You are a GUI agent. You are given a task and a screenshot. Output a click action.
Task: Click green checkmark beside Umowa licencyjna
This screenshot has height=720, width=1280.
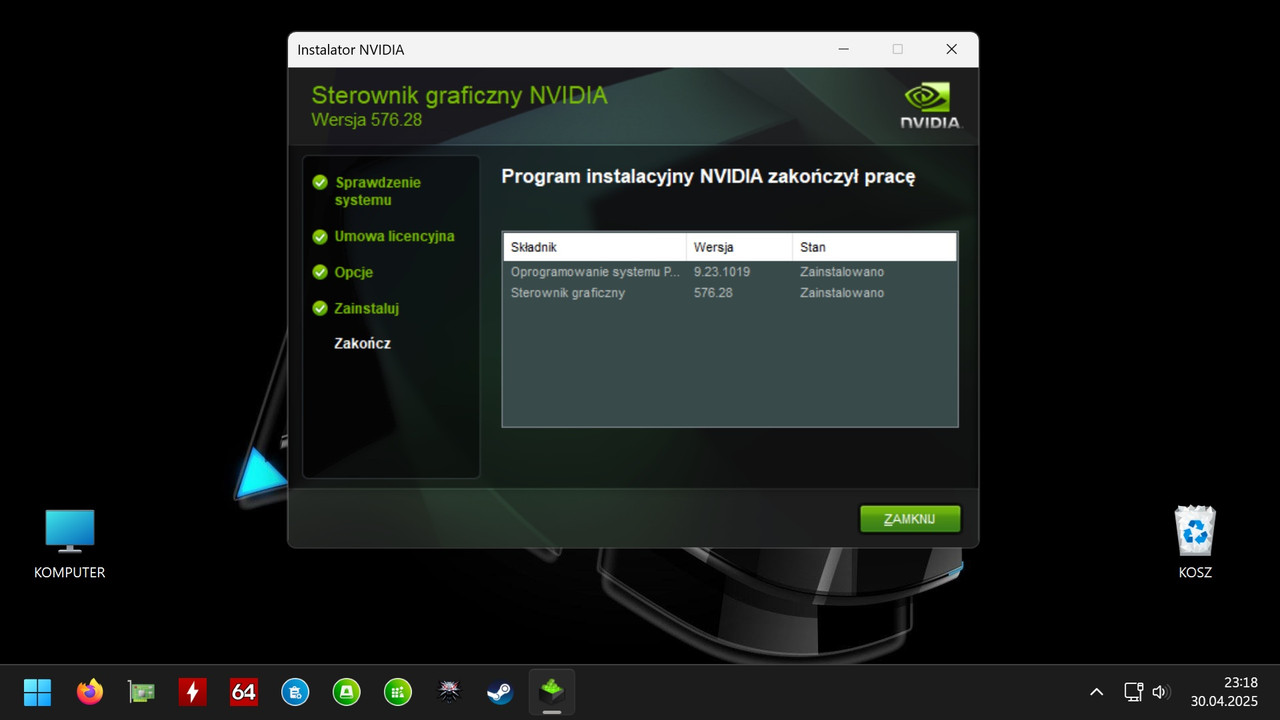pos(320,237)
